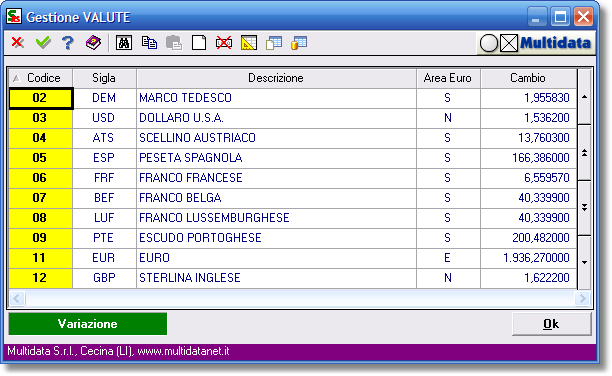This screenshot has height=376, width=612.
Task: Click the double up arrow page-up button
Action: pos(584,153)
